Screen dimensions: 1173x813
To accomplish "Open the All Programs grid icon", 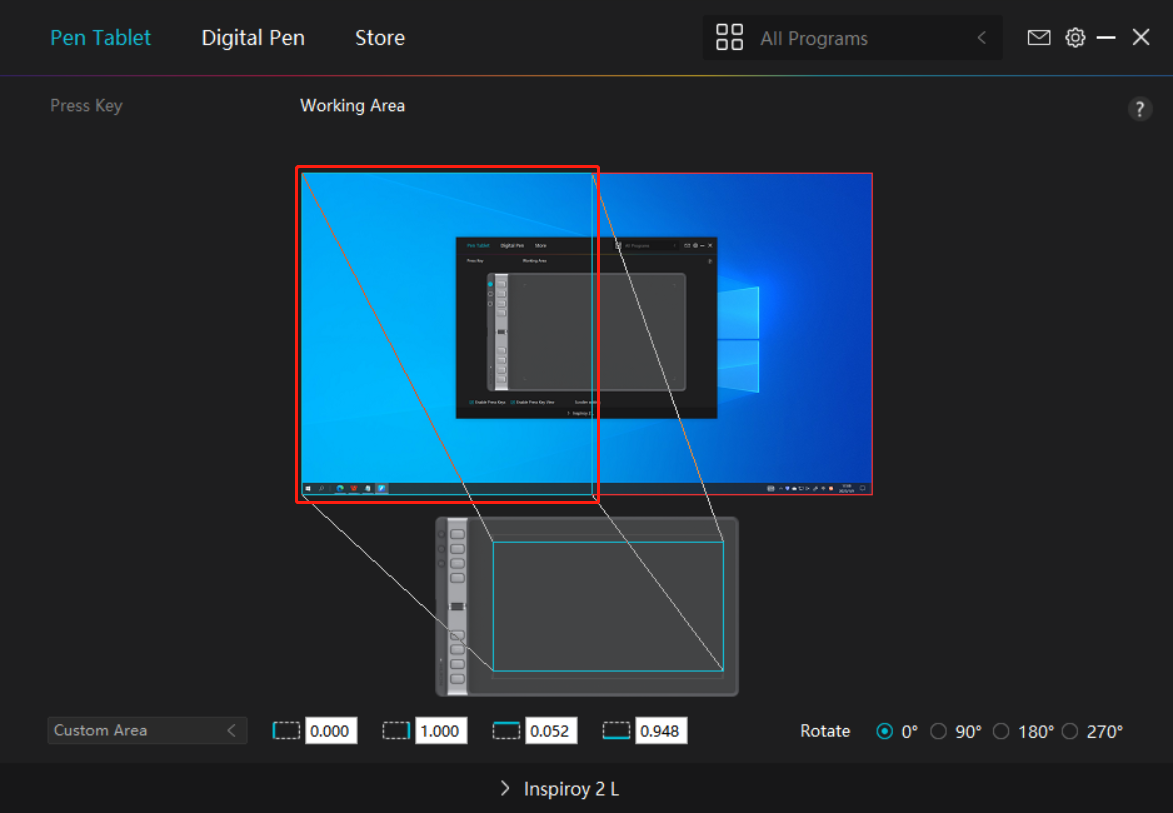I will coord(729,37).
